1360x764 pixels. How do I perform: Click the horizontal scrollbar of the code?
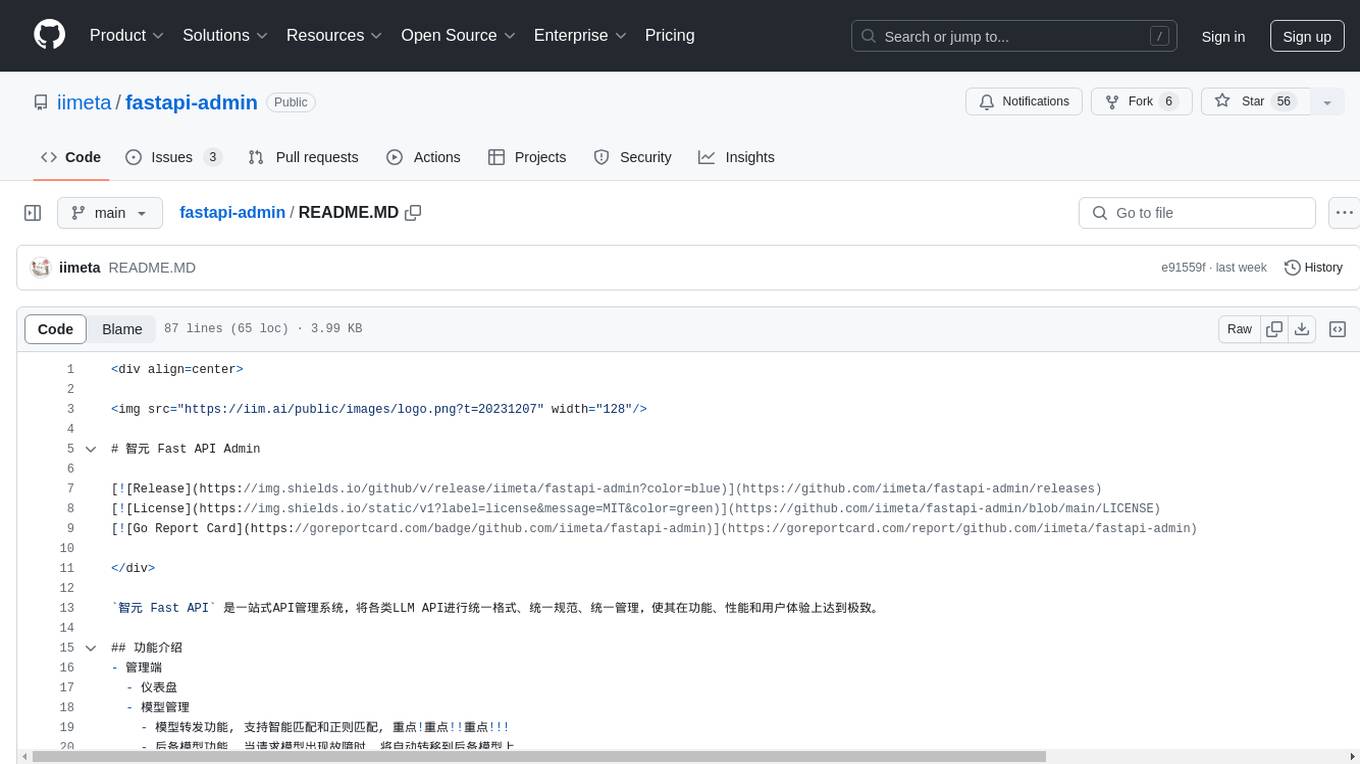click(540, 756)
